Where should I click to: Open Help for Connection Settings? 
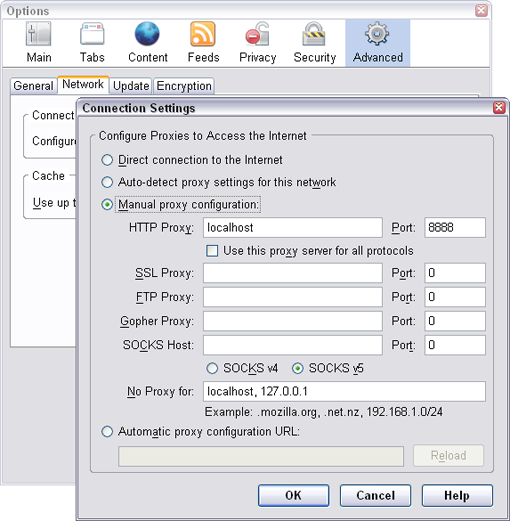[457, 495]
